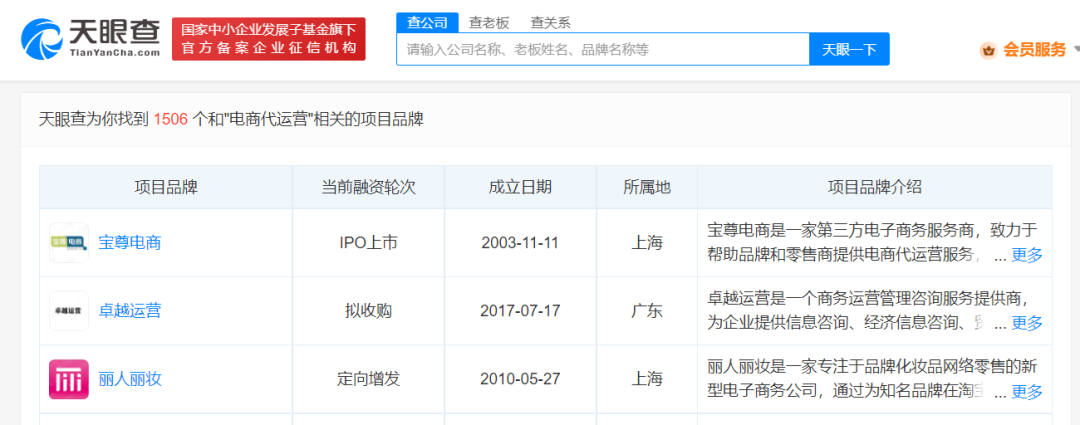Select the 拟收购 funding round cell
Screen dimensions: 1080x425
tap(368, 311)
